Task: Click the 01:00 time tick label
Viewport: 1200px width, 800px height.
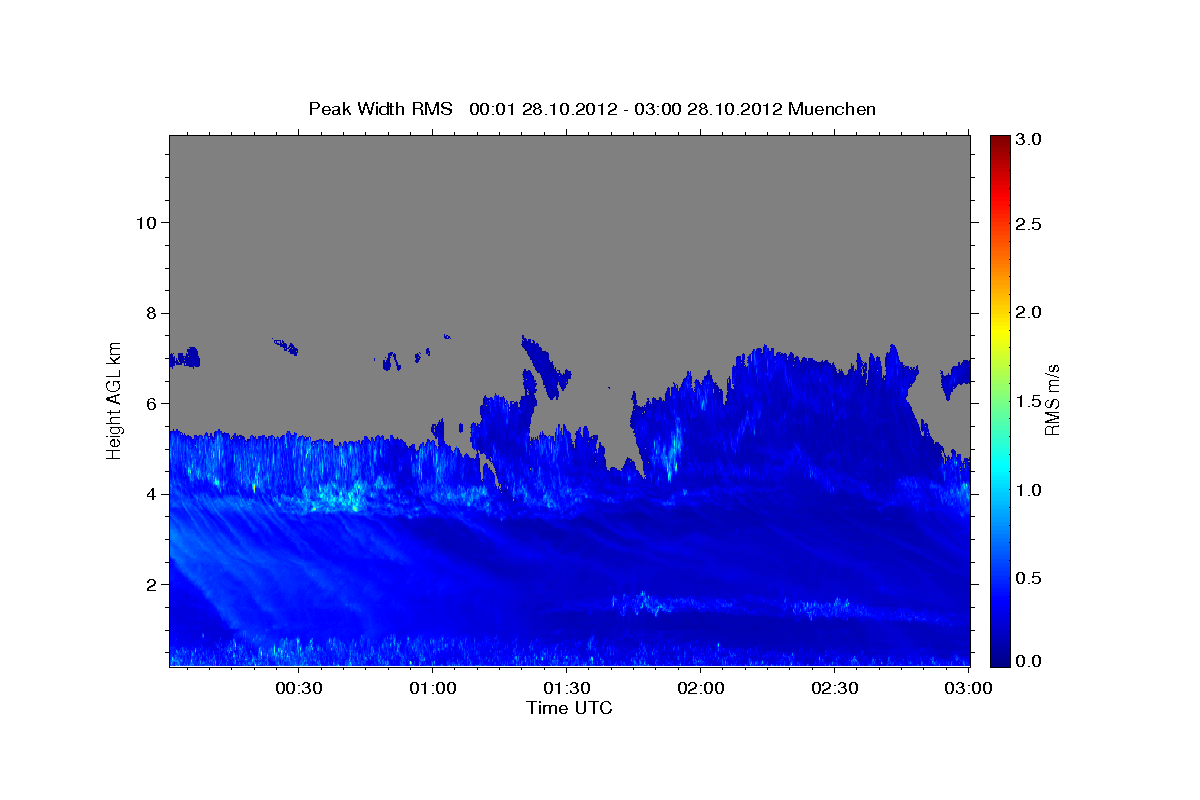Action: pyautogui.click(x=434, y=689)
